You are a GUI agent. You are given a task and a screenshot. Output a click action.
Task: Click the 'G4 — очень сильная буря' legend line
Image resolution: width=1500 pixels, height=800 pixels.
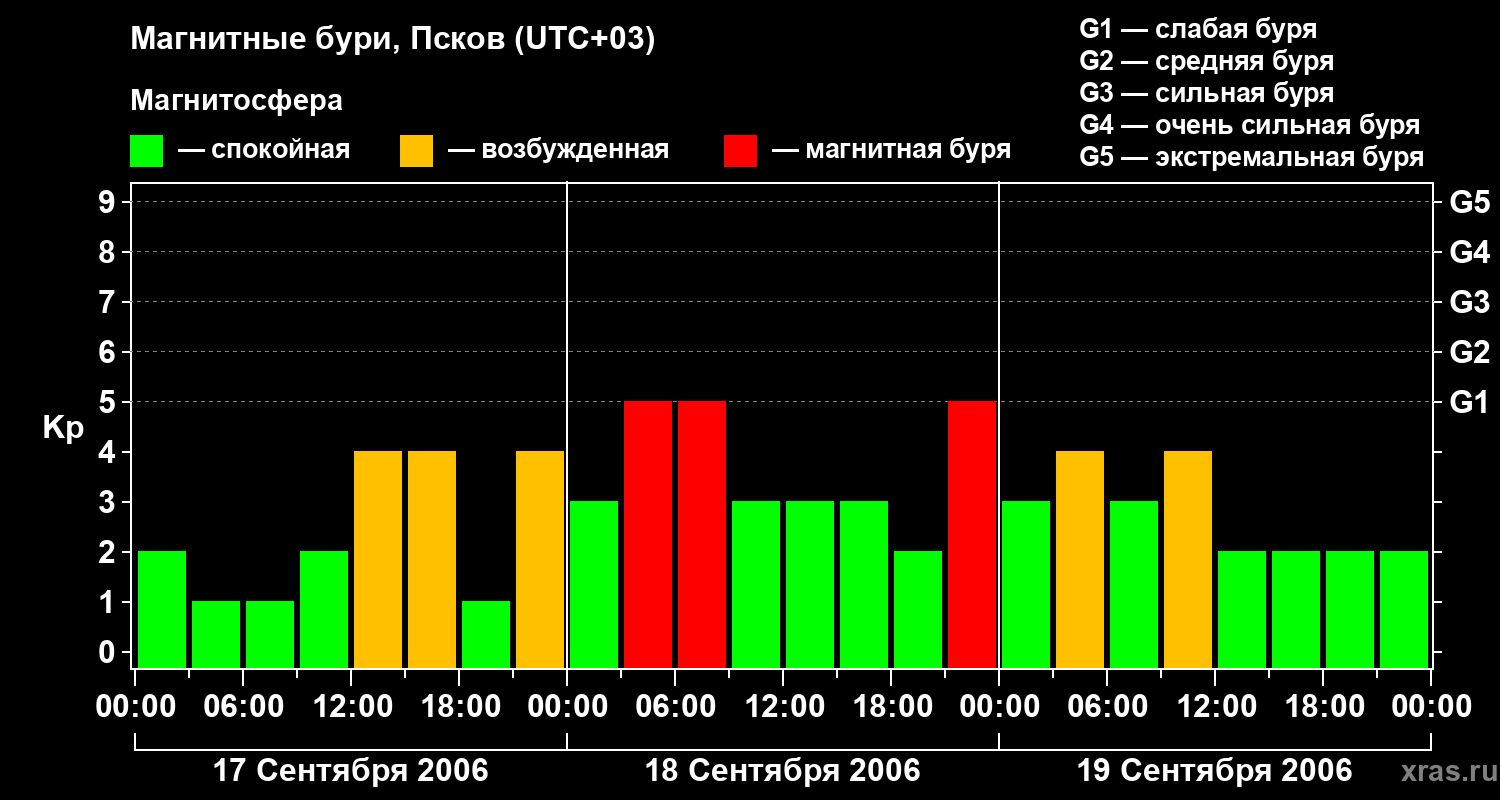[1249, 125]
